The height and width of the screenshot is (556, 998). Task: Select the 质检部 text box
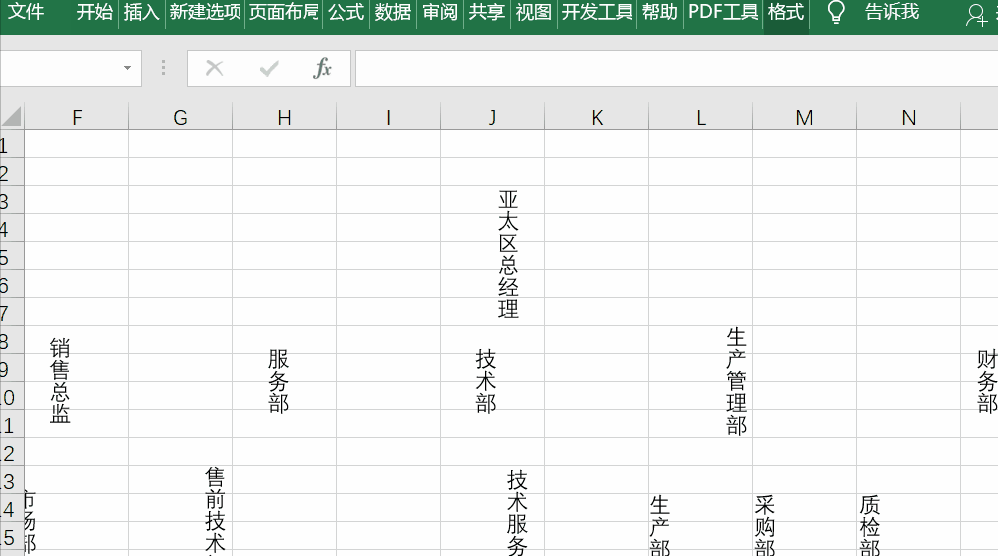coord(869,525)
